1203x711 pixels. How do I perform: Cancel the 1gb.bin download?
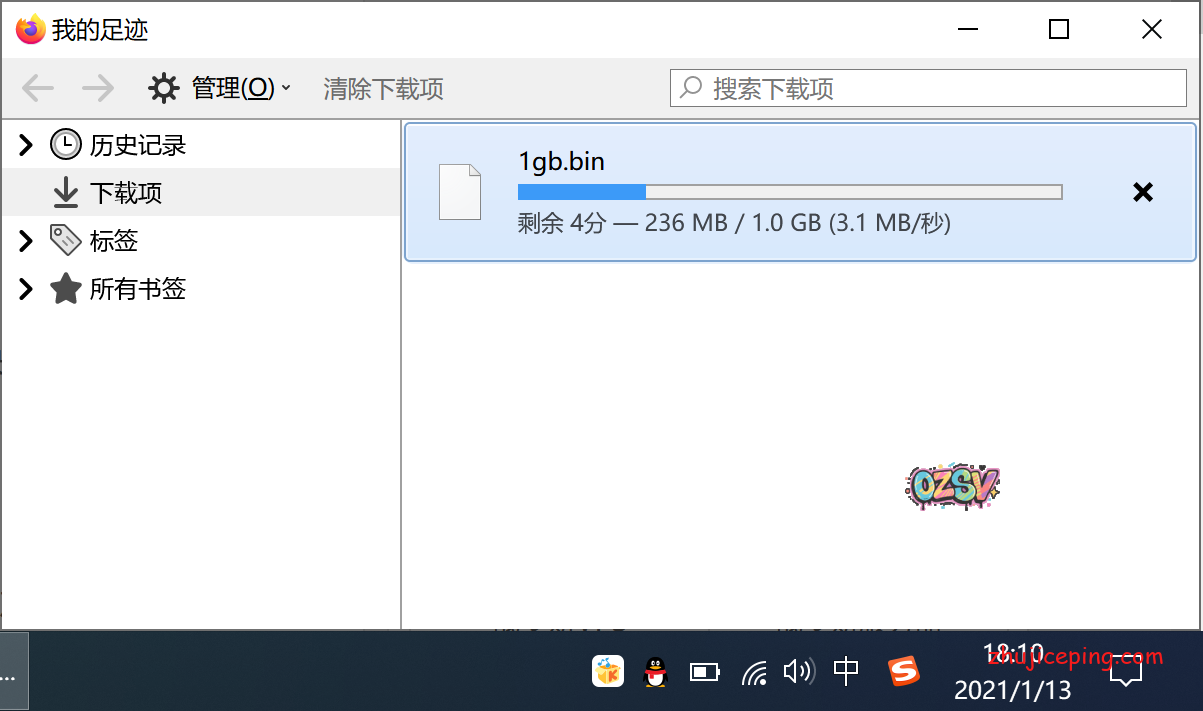1142,192
